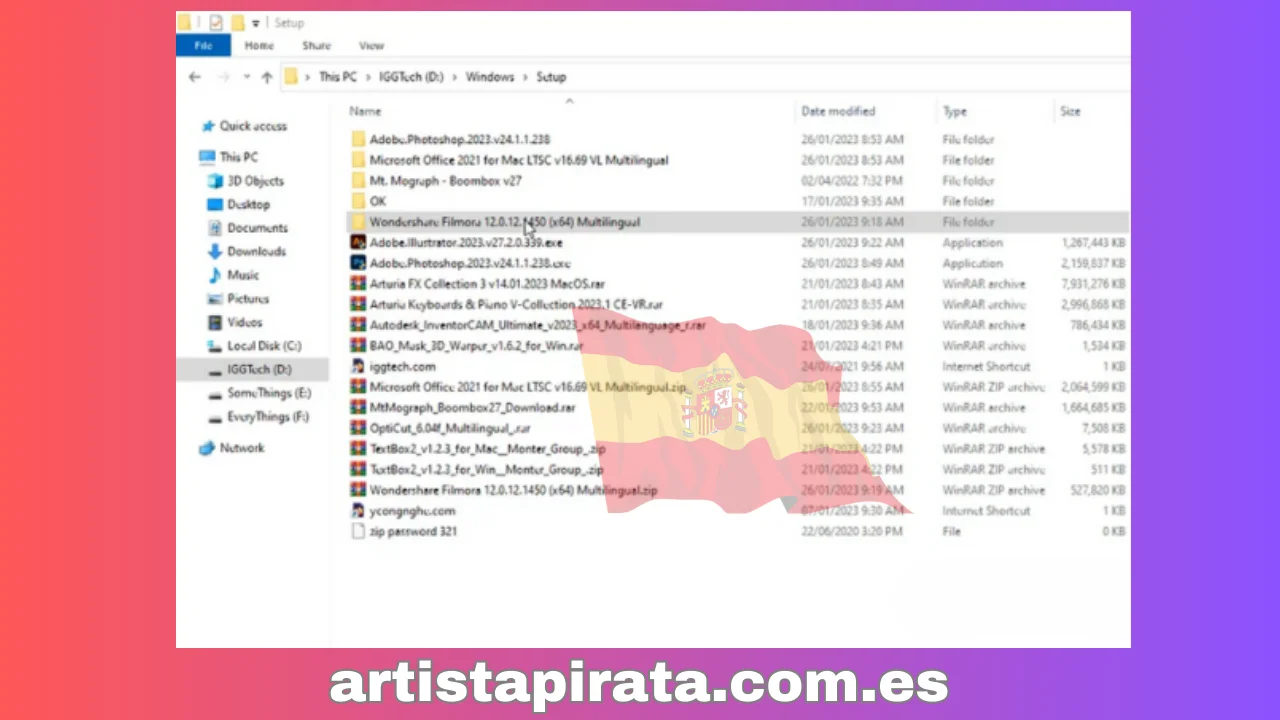Viewport: 1280px width, 720px height.
Task: Select OptiCut_6.04f_Multilingual rar file
Action: 450,428
